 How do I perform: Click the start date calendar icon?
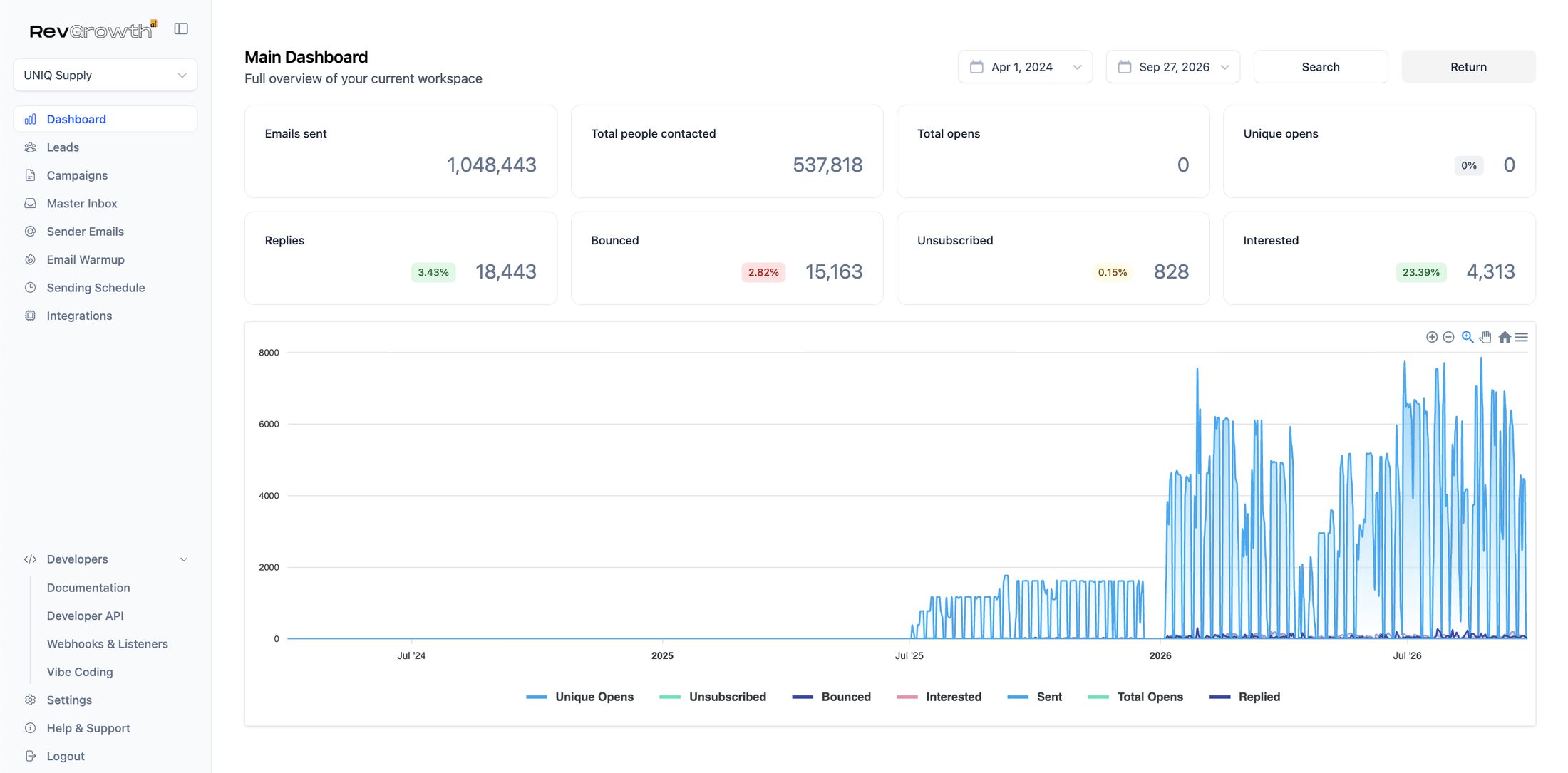coord(976,67)
